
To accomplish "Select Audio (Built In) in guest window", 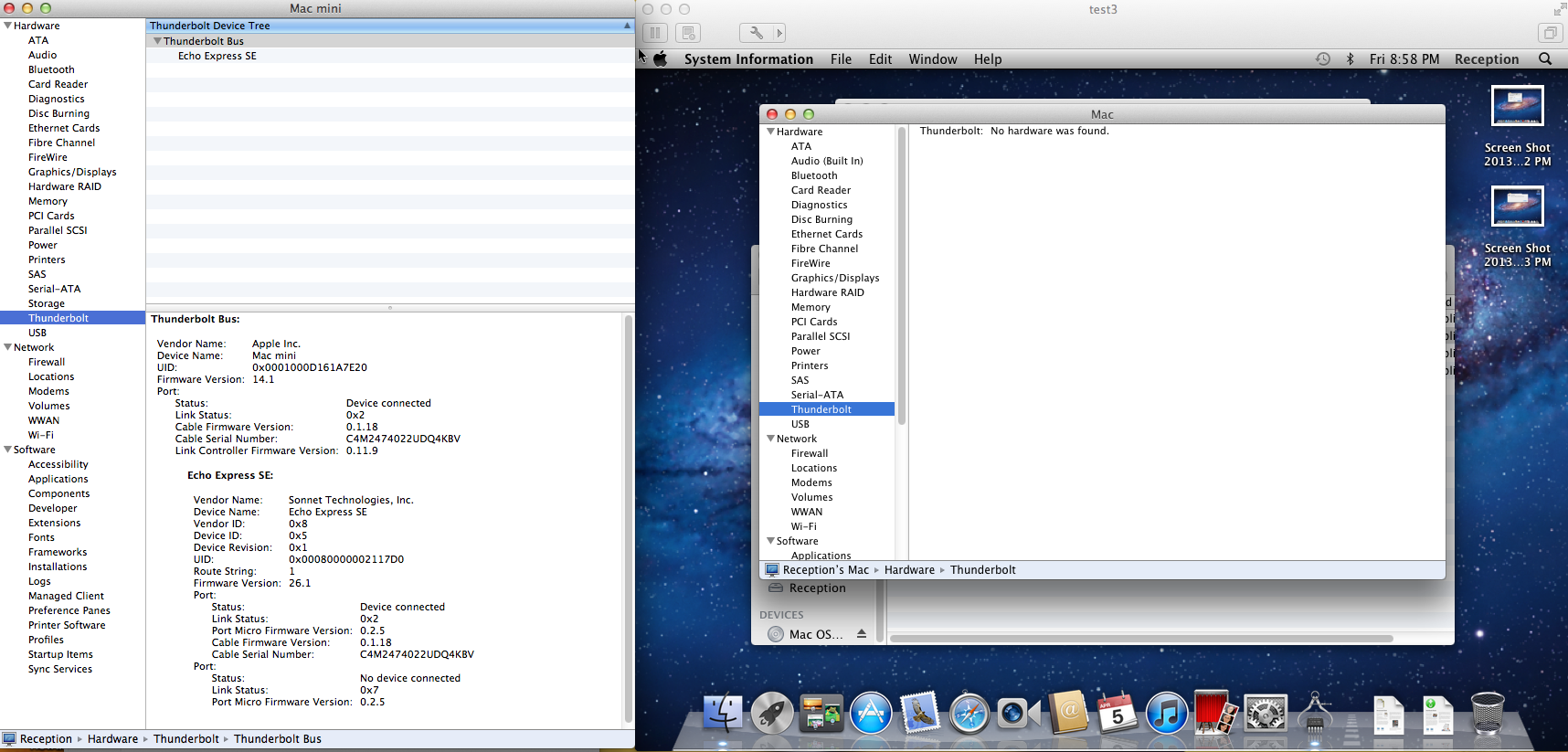I will tap(827, 161).
